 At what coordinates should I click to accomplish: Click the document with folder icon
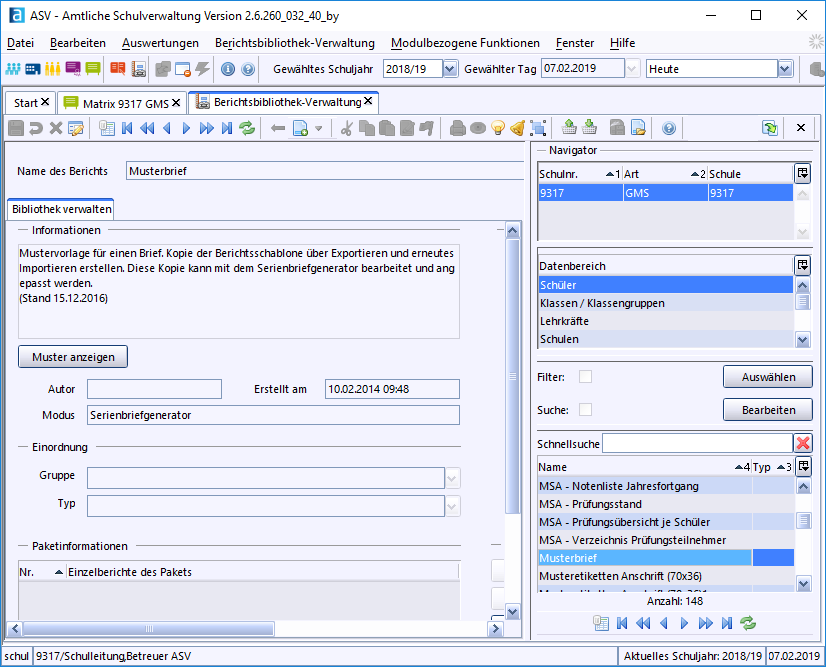[638, 128]
